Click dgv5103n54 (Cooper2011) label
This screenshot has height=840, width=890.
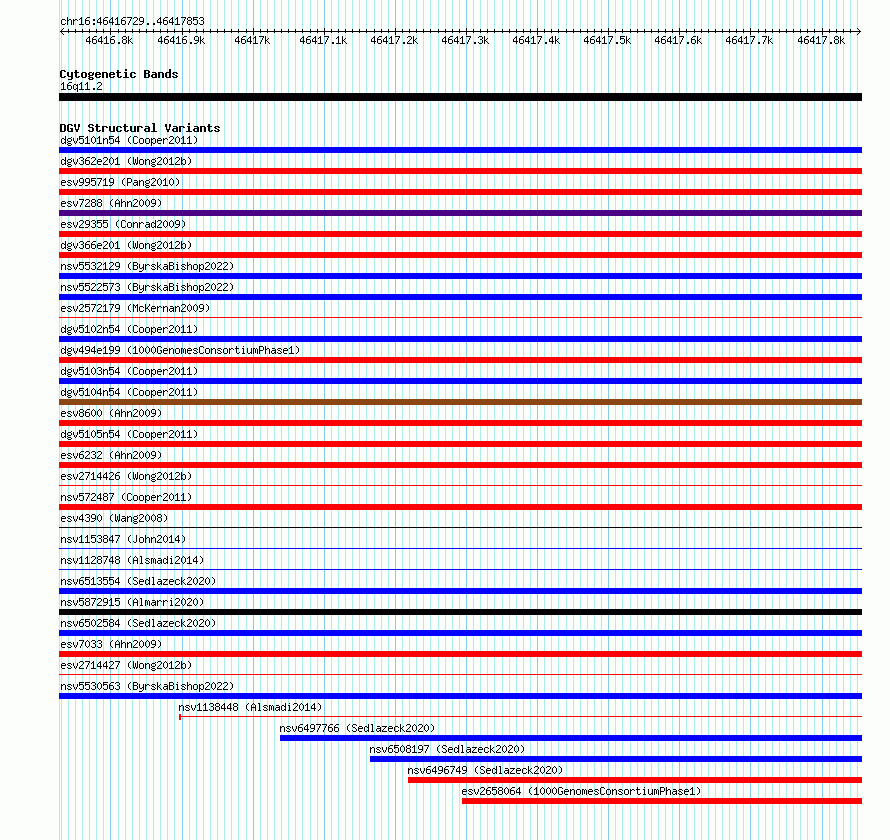(129, 371)
